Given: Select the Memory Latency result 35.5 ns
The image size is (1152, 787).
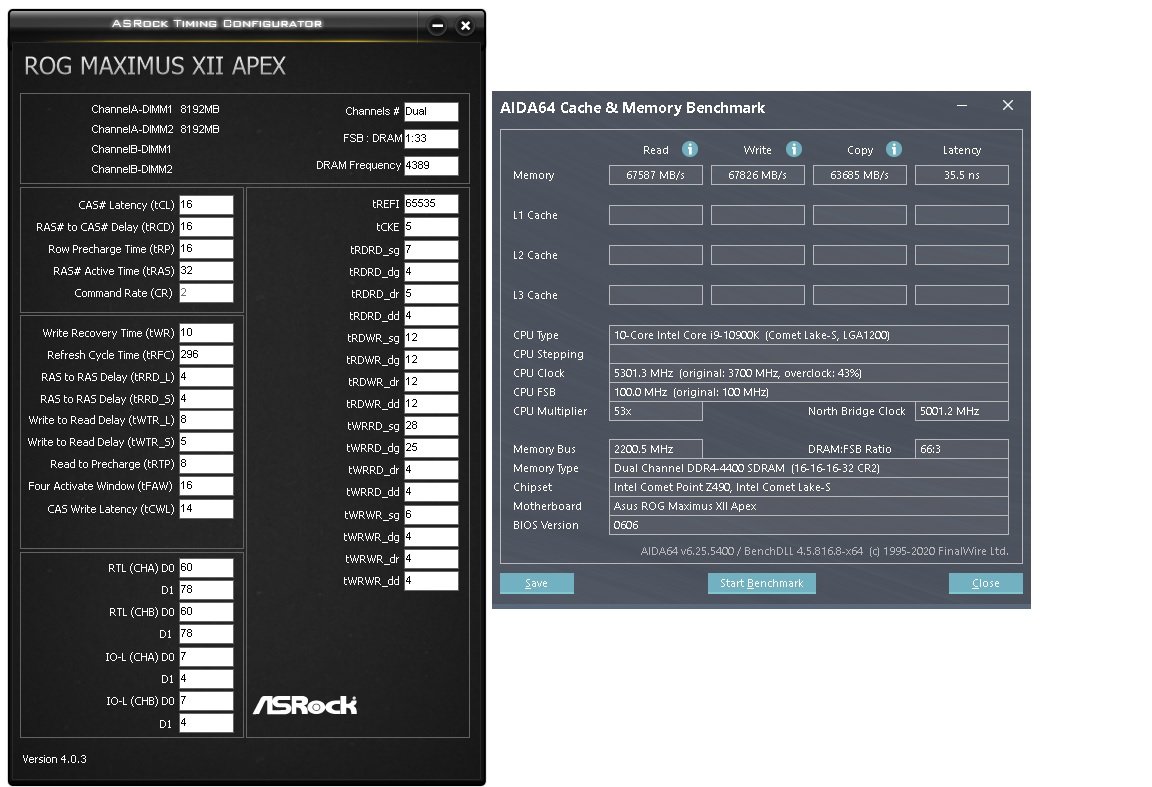Looking at the screenshot, I should 962,175.
